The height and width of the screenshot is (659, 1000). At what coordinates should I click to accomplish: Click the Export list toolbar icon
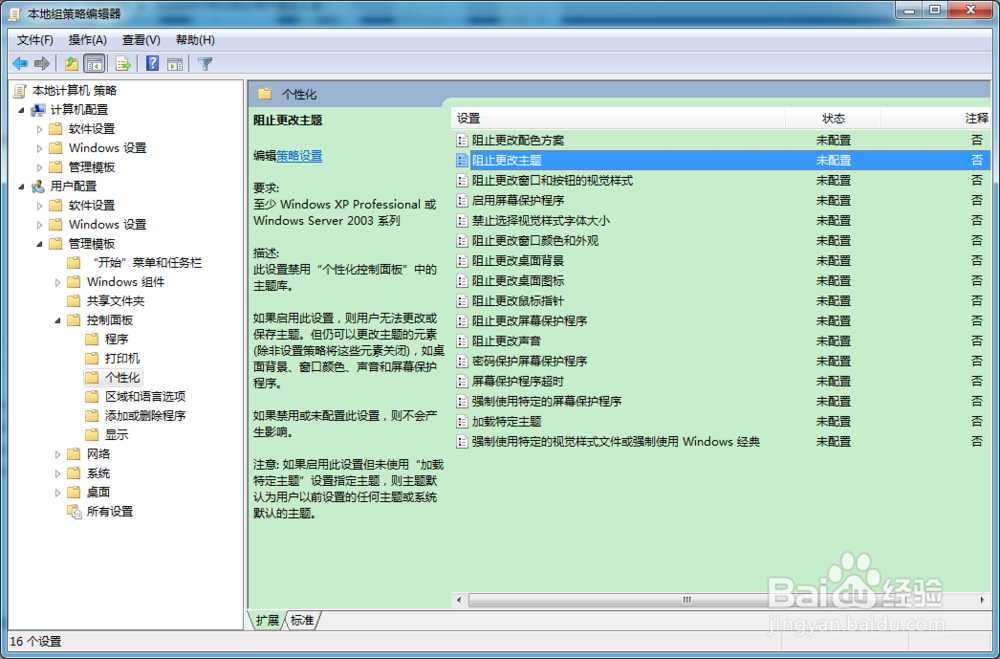[123, 64]
